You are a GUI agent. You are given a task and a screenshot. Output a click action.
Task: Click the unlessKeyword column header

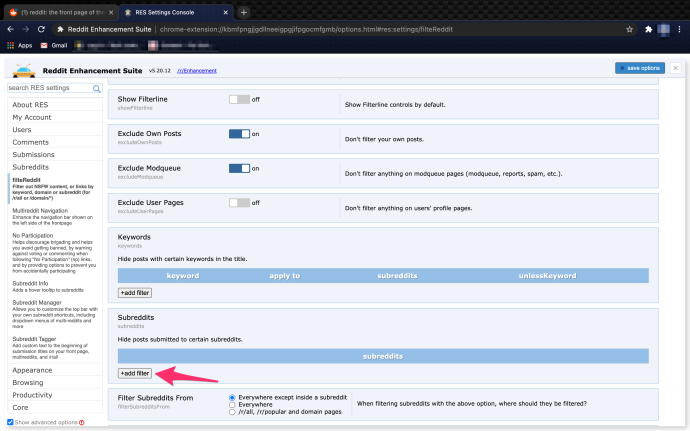pos(547,276)
